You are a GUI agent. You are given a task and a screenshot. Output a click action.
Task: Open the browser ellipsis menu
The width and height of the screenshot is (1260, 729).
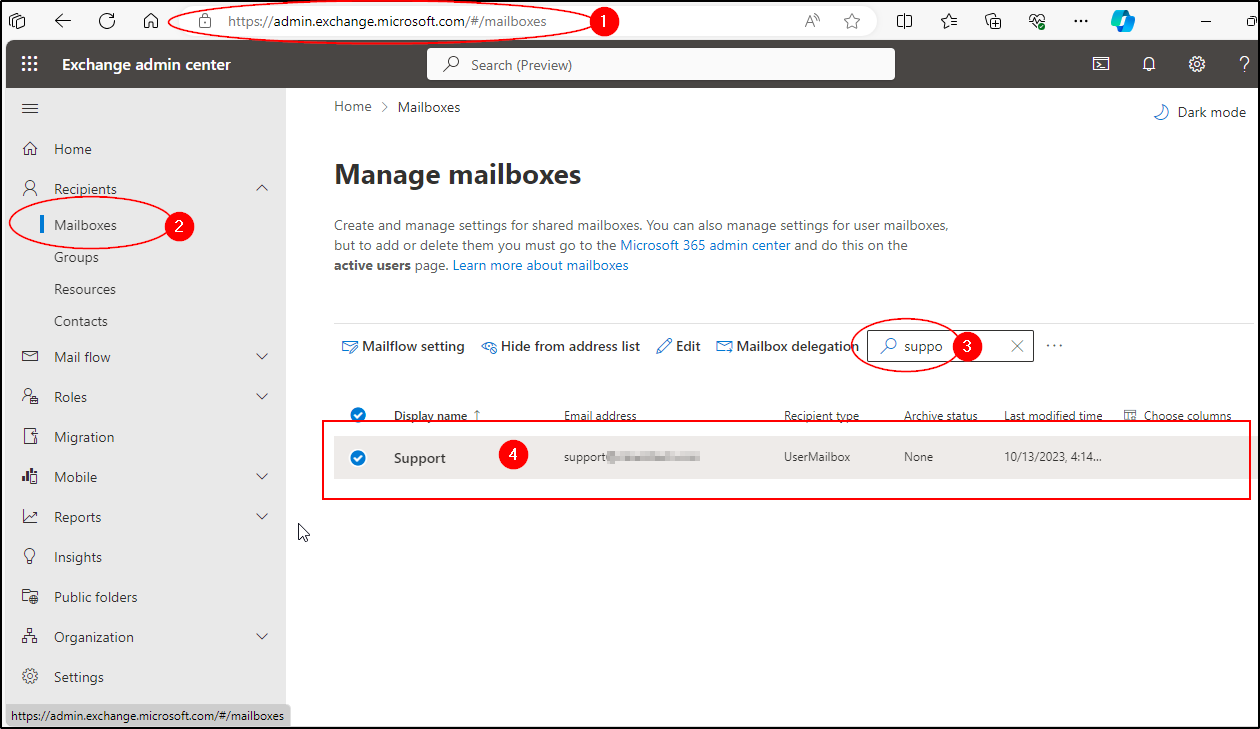click(x=1081, y=21)
